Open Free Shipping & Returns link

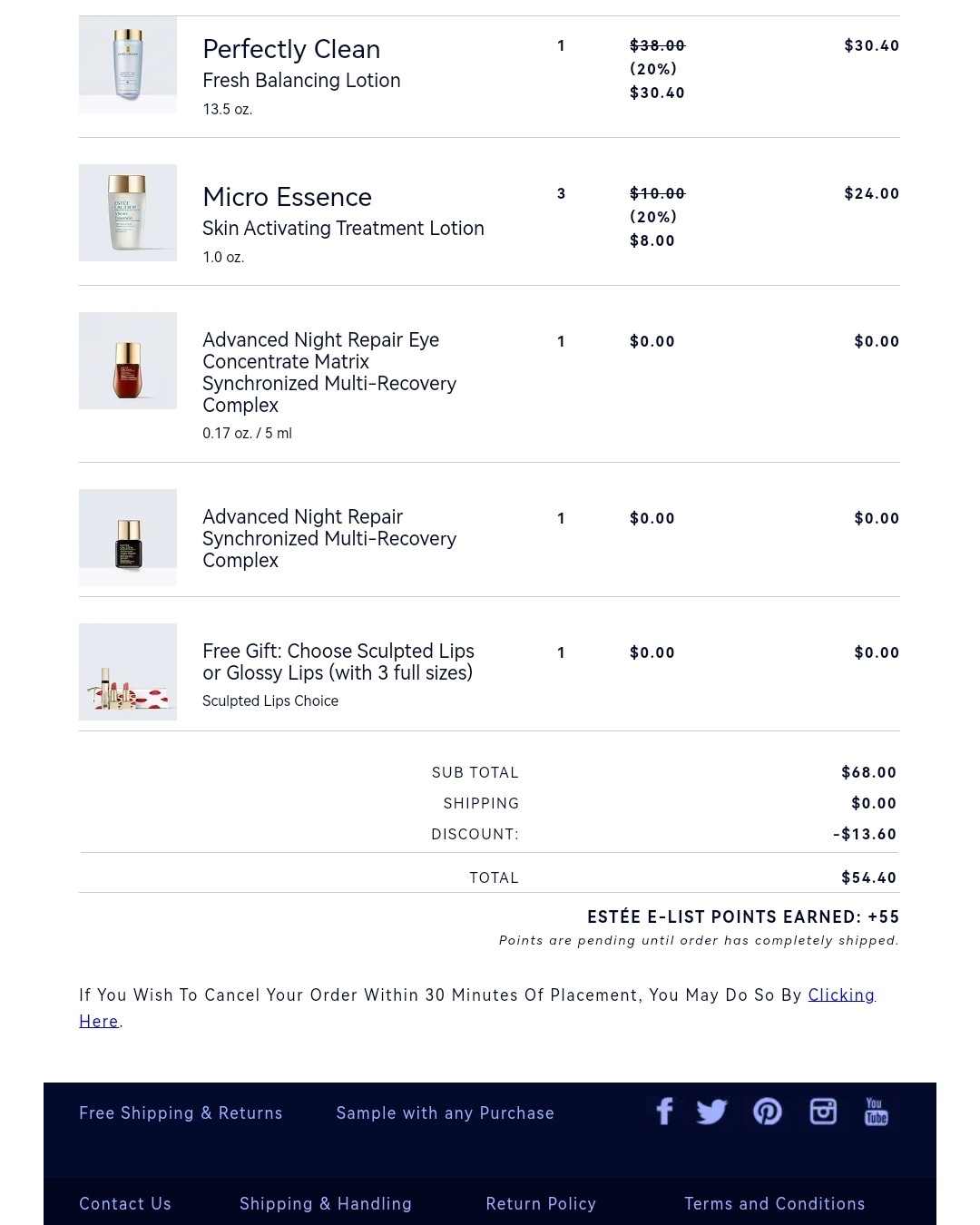click(x=181, y=1113)
